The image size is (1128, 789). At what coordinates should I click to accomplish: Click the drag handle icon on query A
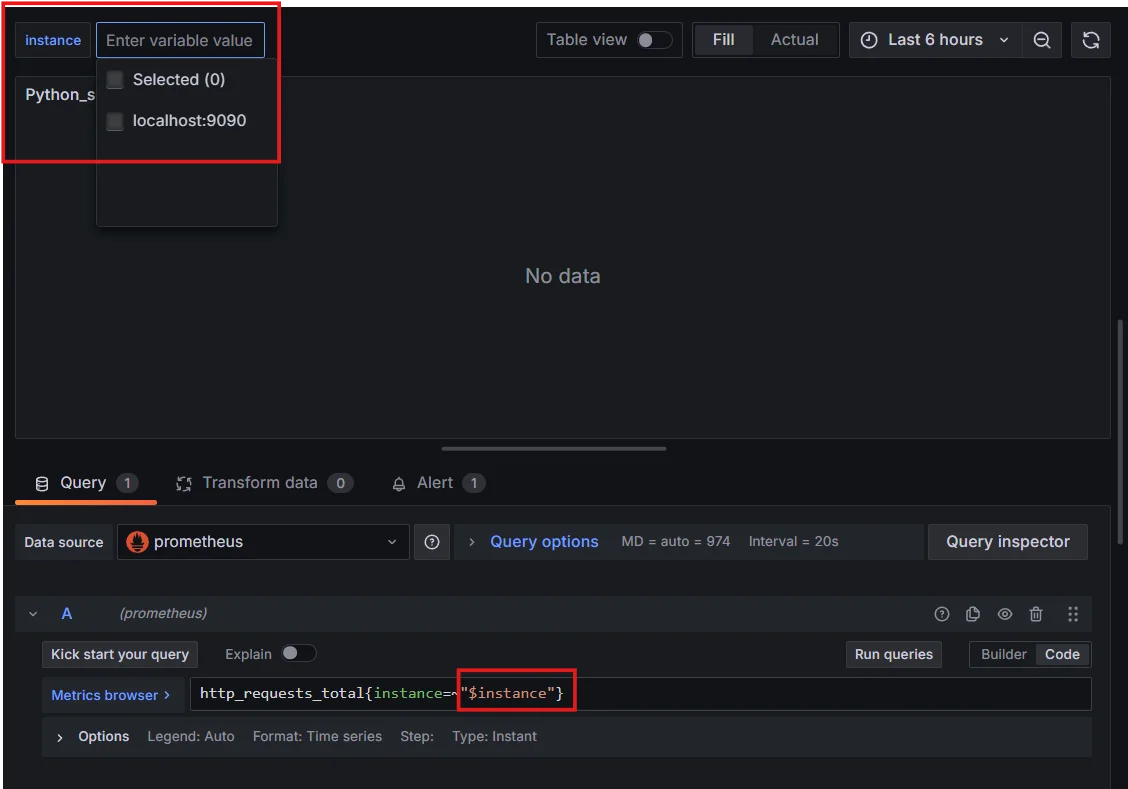tap(1073, 614)
